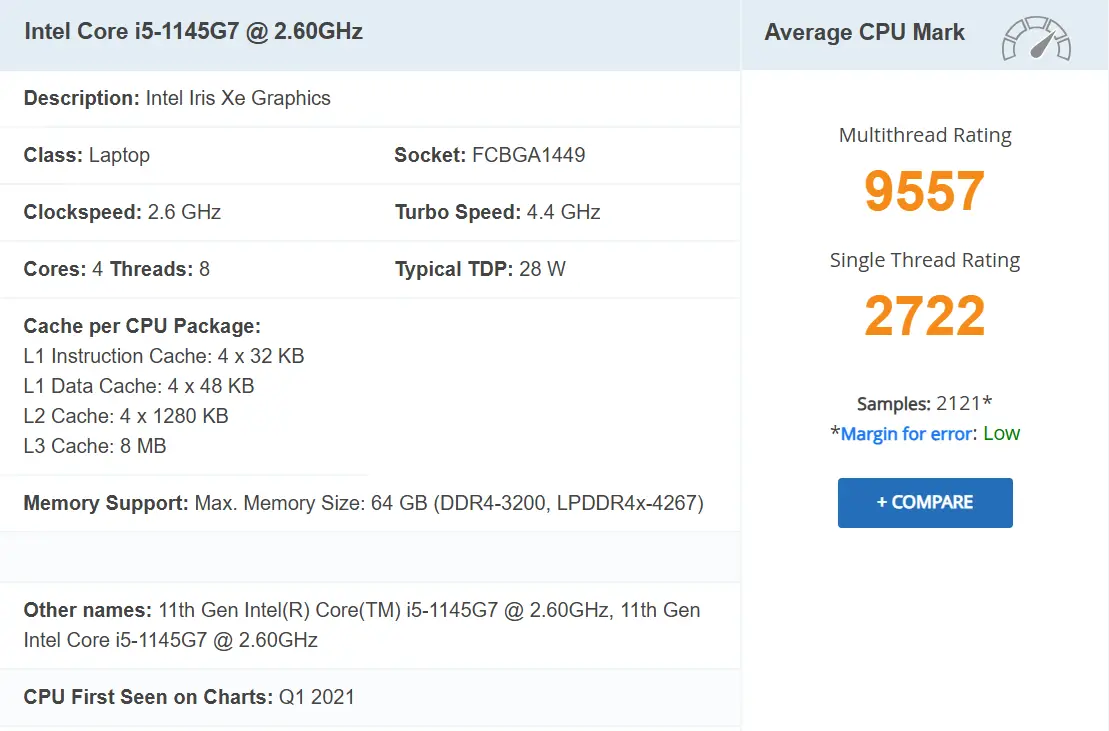
Task: Select L2 Cache: 4 x 1280 KB line
Action: [x=126, y=416]
